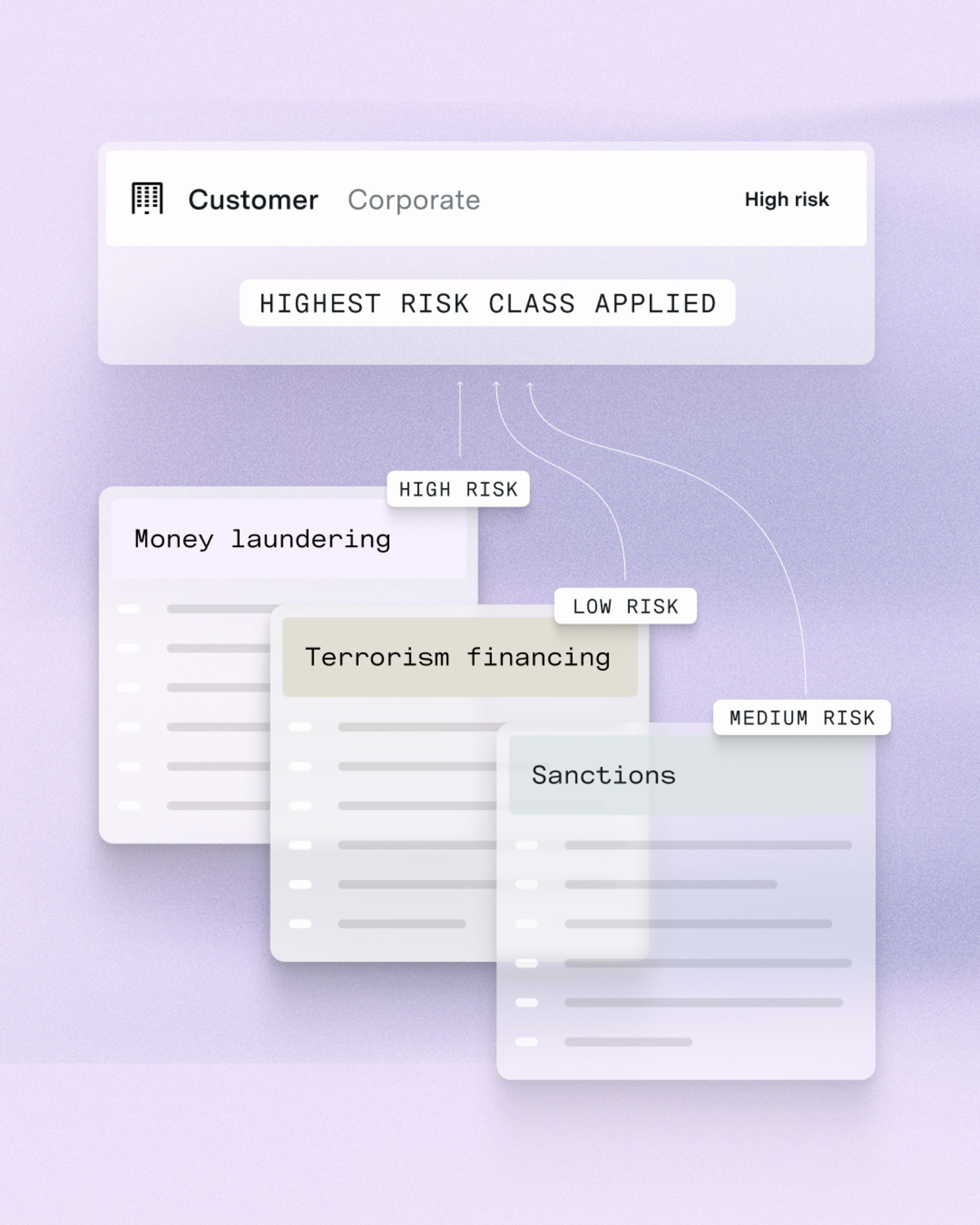Click the rightmost curved arrow head
This screenshot has height=1225, width=980.
point(530,386)
